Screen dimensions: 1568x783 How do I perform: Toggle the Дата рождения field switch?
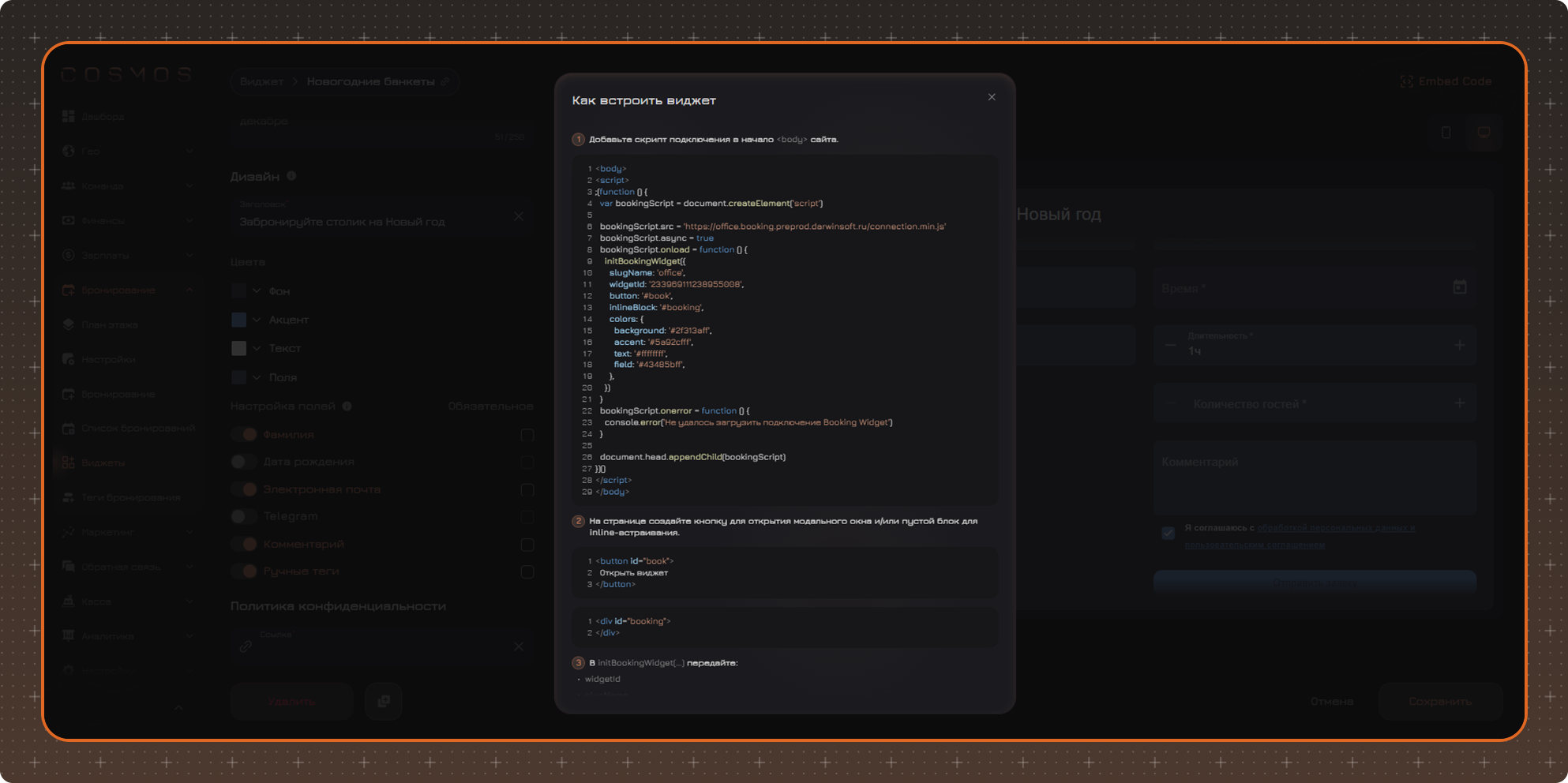coord(244,462)
